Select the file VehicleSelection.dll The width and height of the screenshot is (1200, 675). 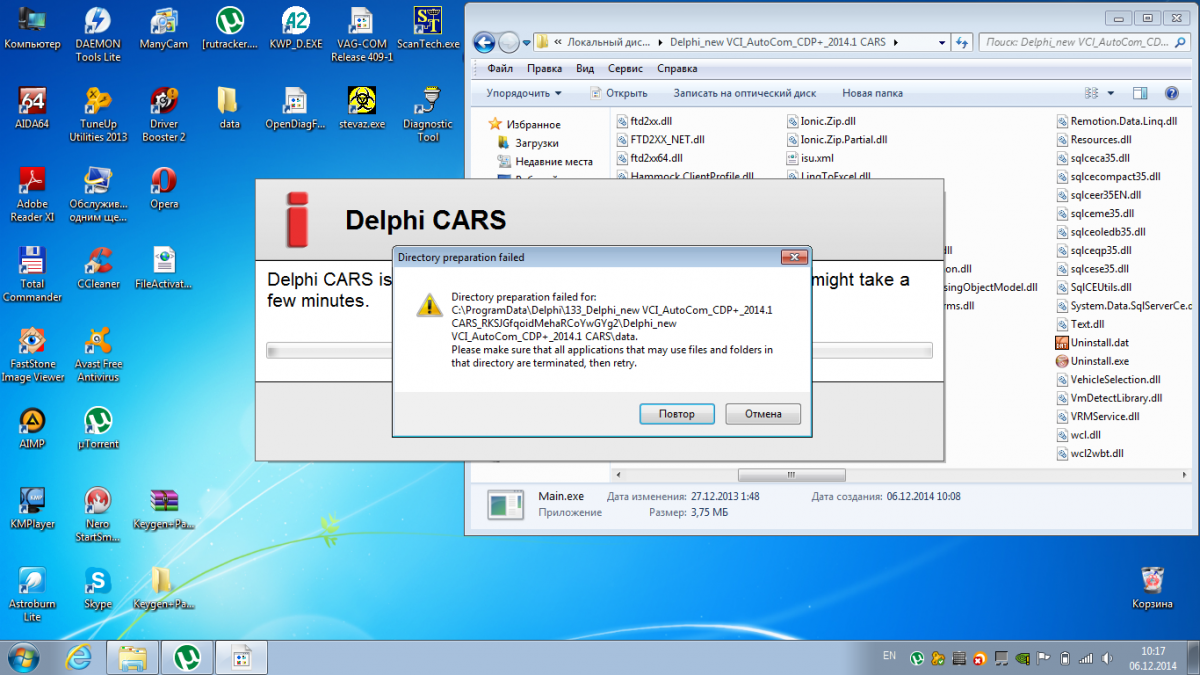tap(1108, 380)
